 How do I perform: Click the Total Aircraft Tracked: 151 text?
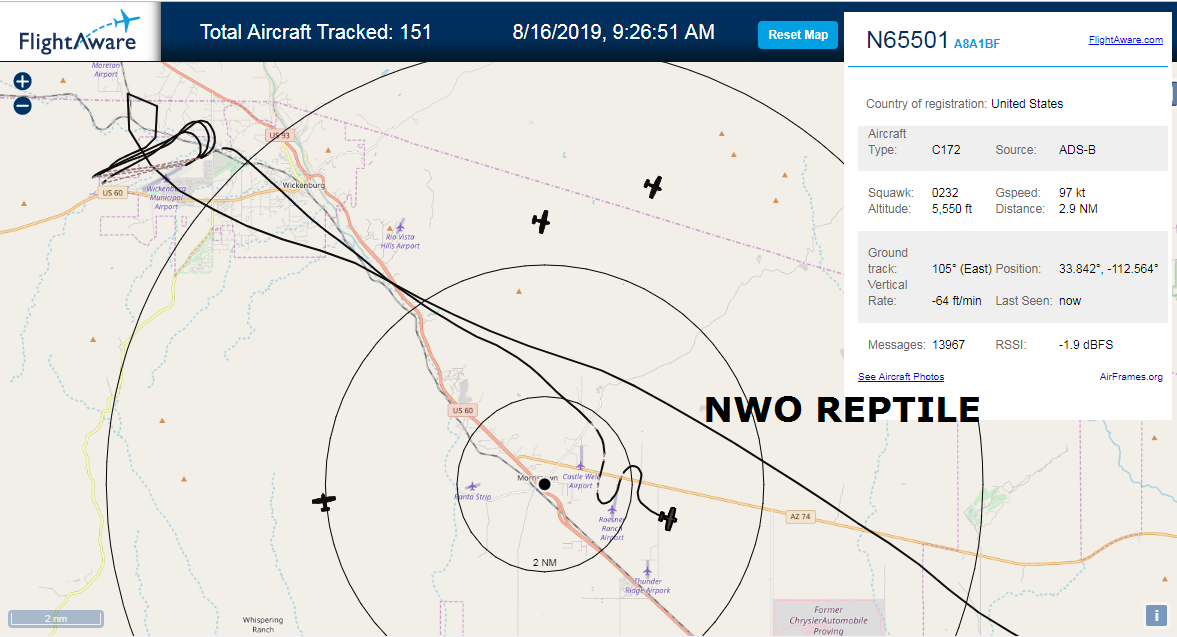pyautogui.click(x=315, y=32)
